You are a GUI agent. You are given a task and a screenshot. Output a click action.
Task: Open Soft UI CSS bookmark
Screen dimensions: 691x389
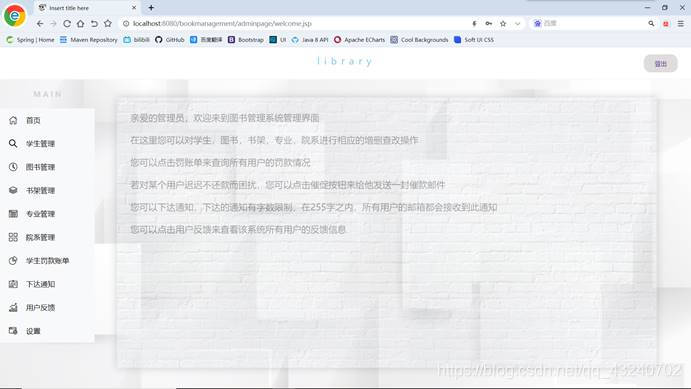click(474, 40)
